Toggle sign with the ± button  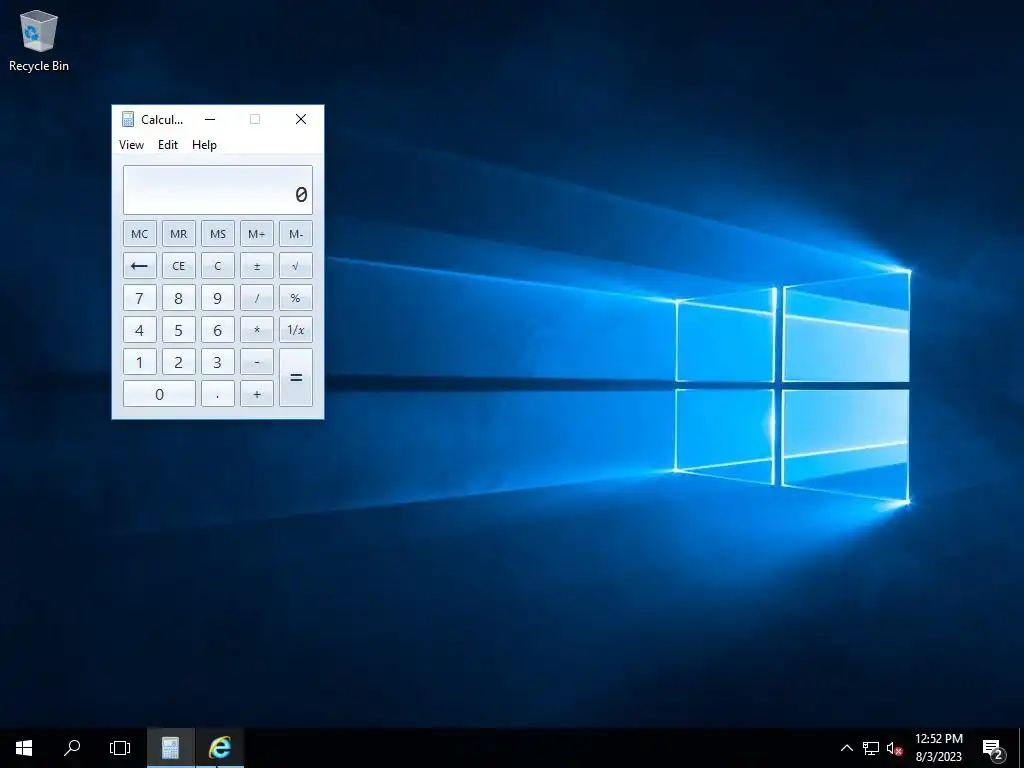[257, 266]
